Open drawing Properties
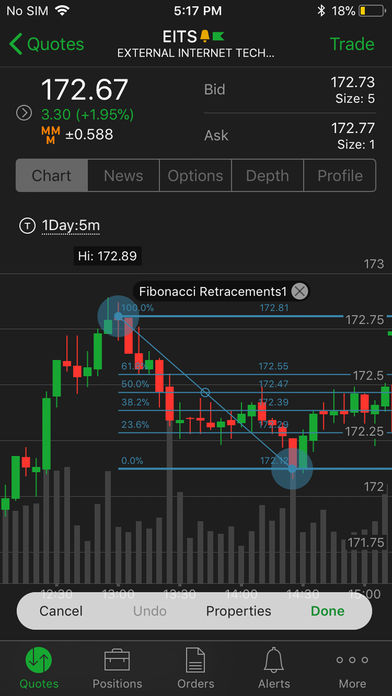The image size is (392, 696). pyautogui.click(x=238, y=611)
